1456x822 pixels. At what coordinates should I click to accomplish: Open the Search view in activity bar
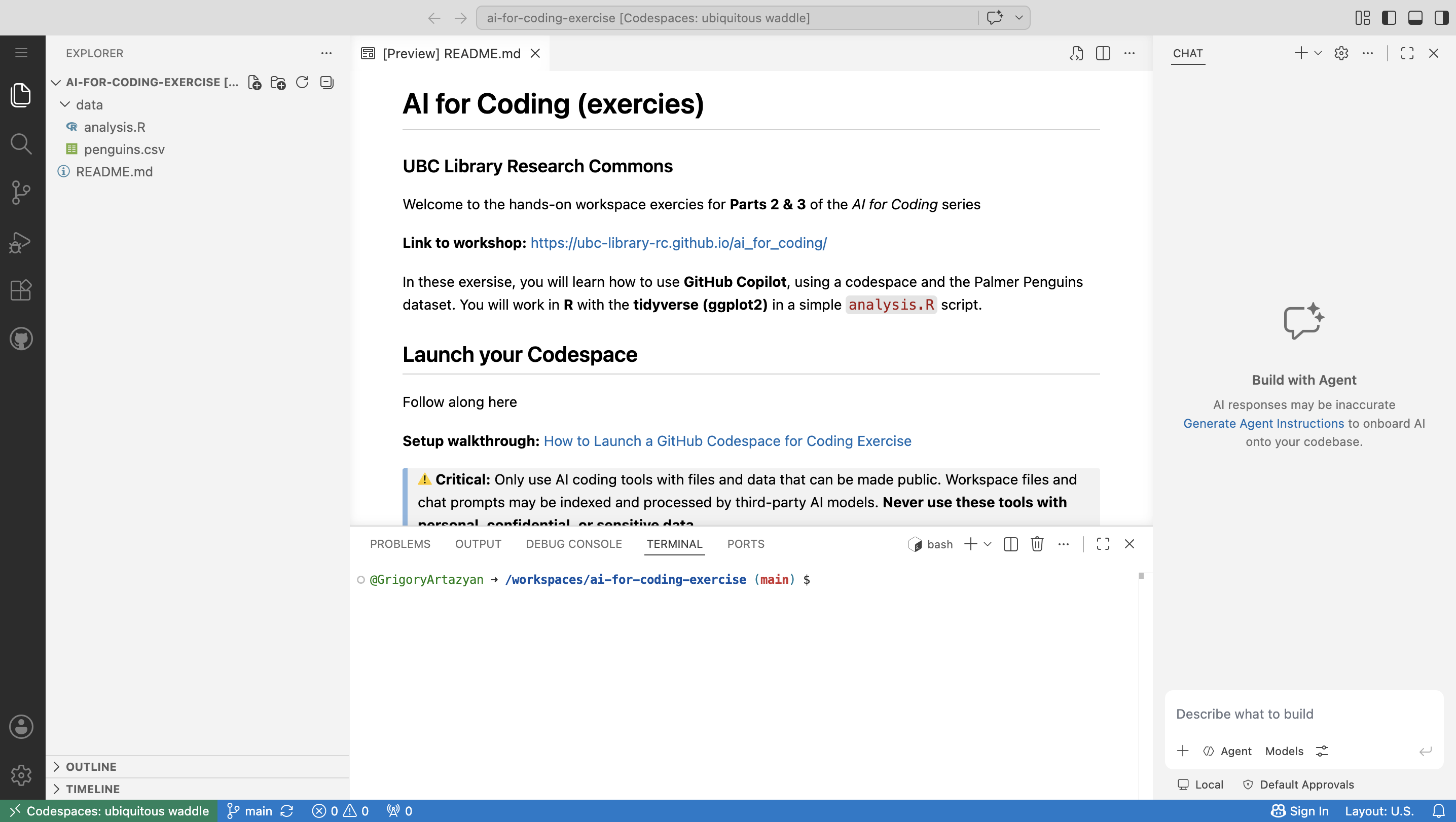(21, 144)
